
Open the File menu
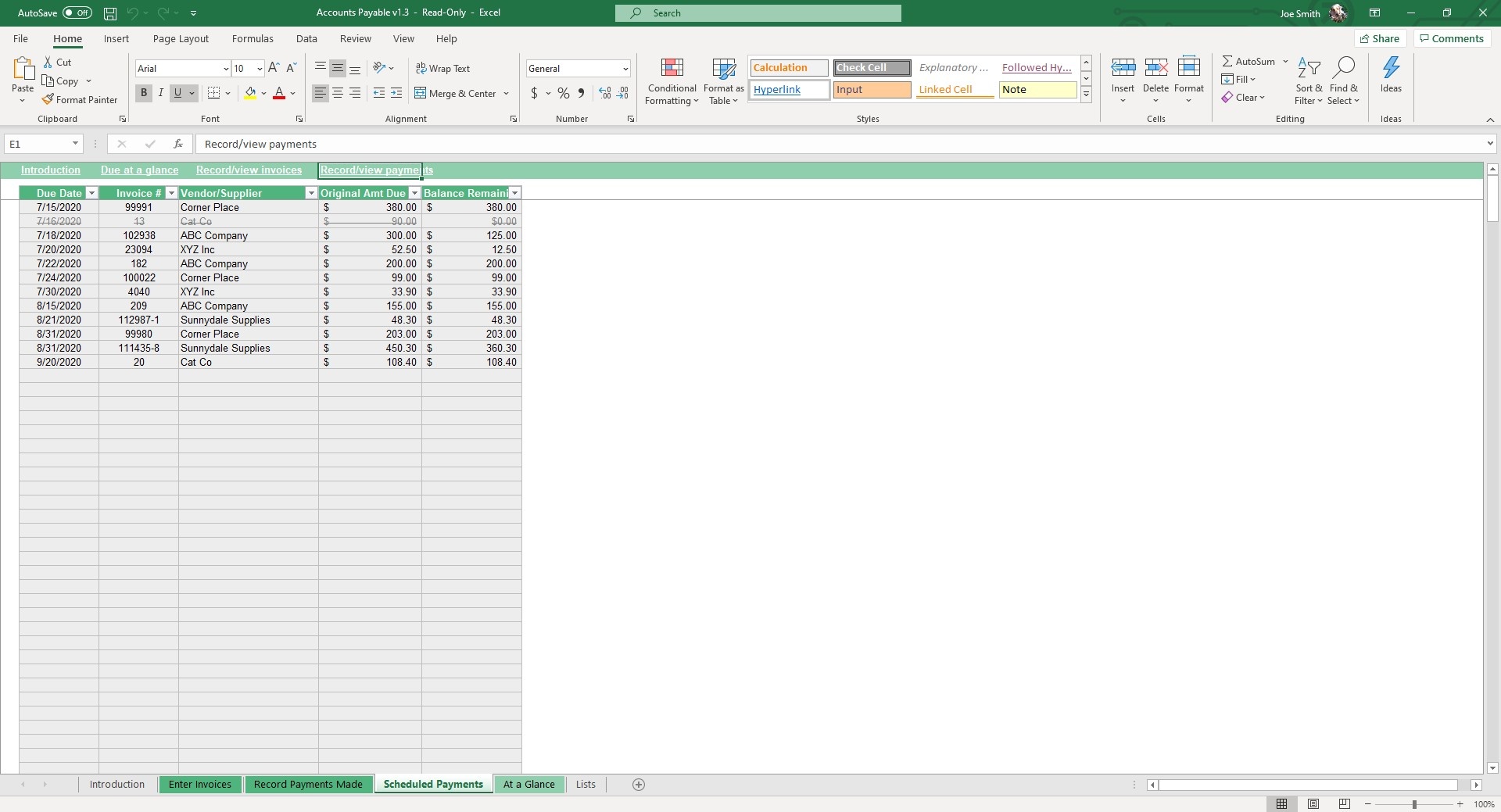click(x=20, y=38)
